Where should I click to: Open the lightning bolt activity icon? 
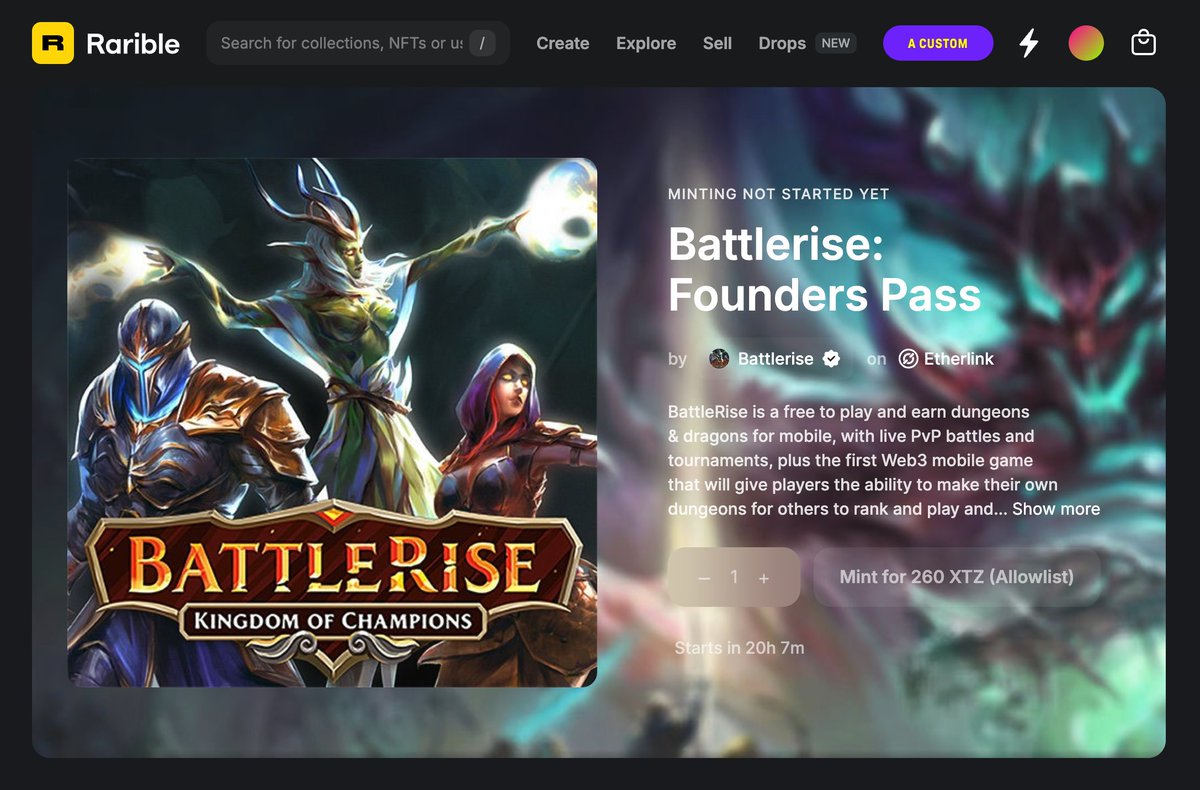click(x=1029, y=43)
